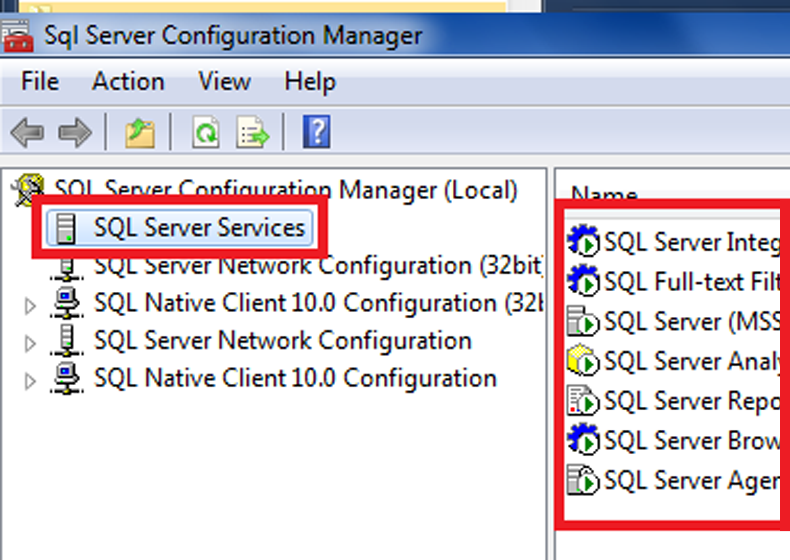The width and height of the screenshot is (790, 560).
Task: Expand the SQL Server Network Configuration node
Action: (30, 343)
